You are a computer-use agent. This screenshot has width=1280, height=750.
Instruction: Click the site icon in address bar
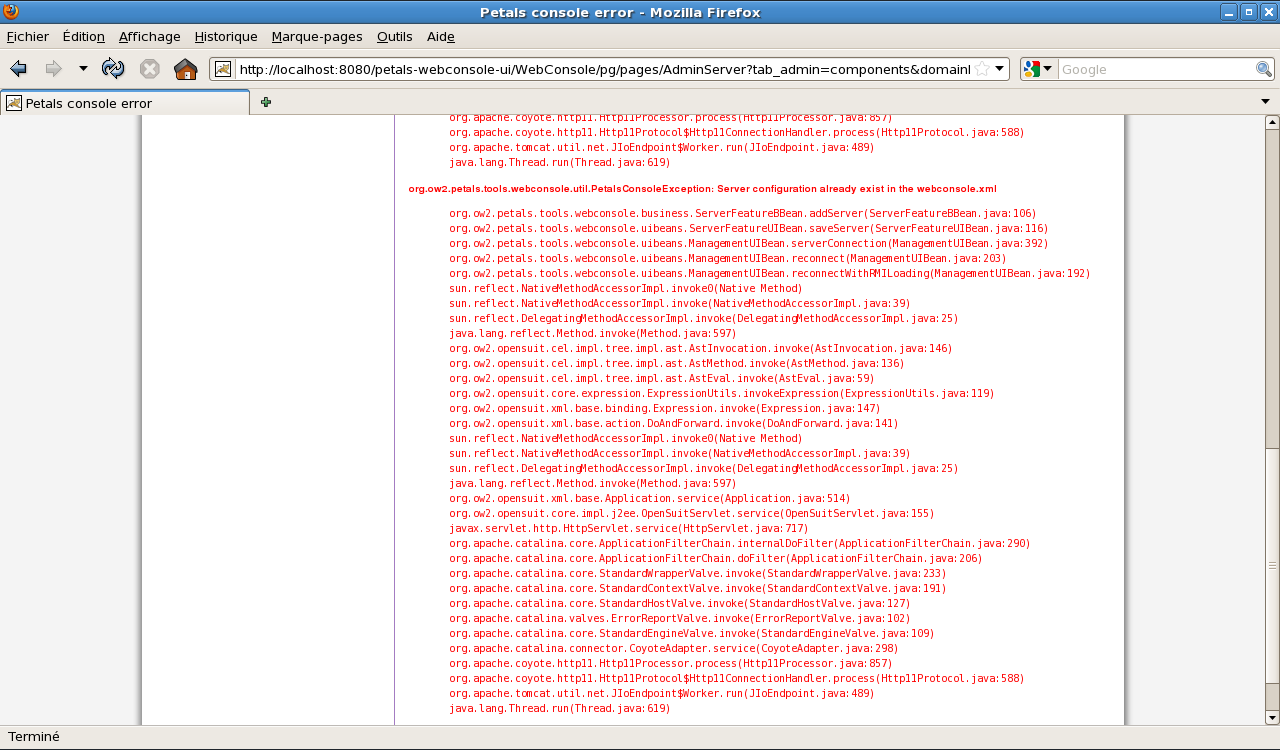tap(223, 69)
